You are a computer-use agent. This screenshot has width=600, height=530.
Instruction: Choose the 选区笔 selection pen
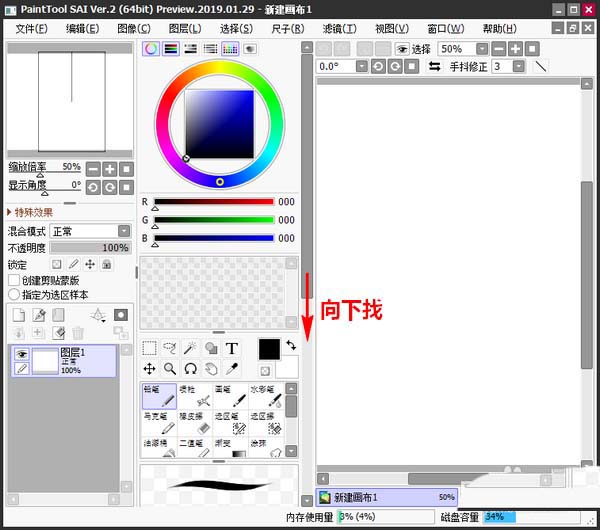pos(230,423)
